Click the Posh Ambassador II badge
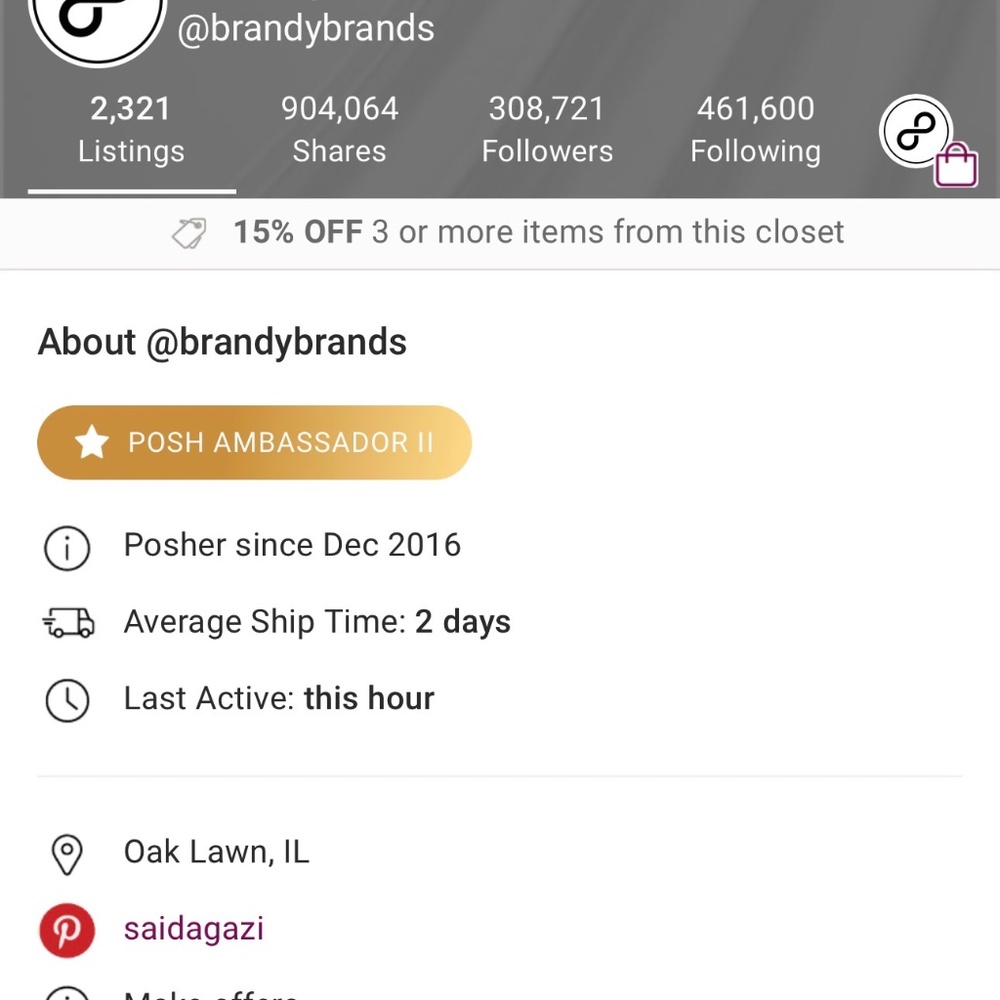The width and height of the screenshot is (1000, 1000). coord(254,441)
